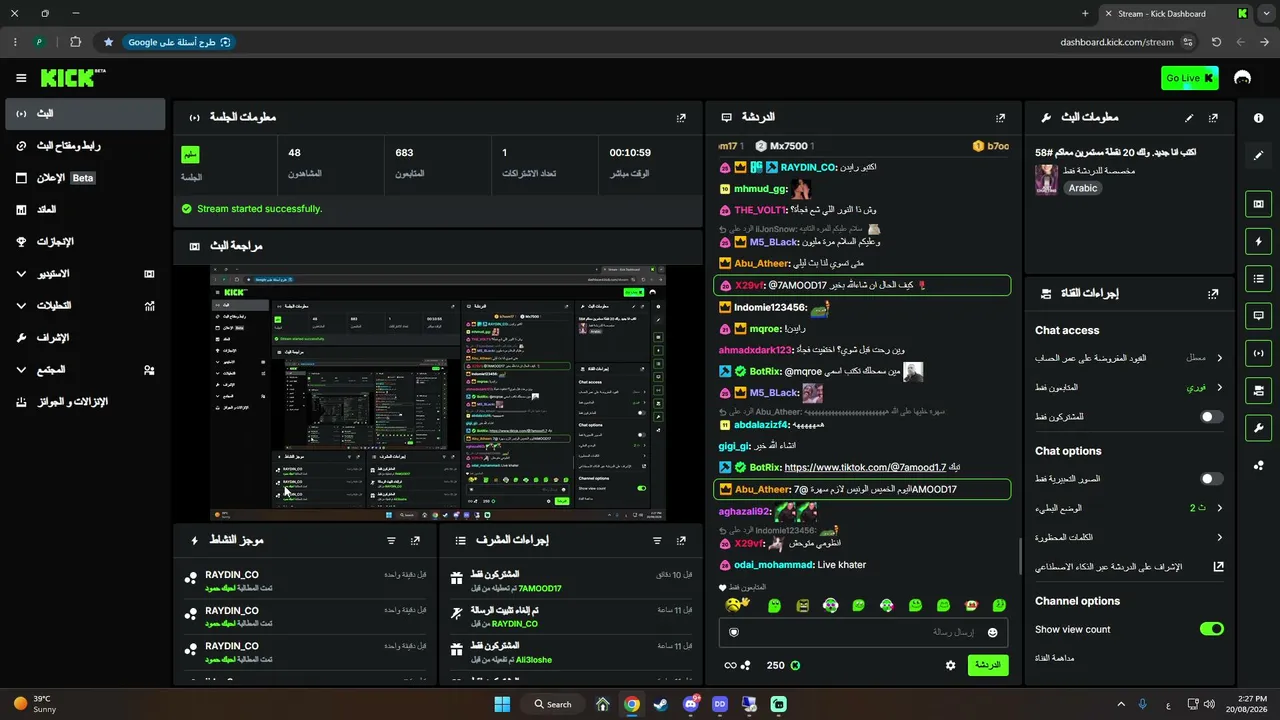The height and width of the screenshot is (720, 1280).
Task: Open the user profile avatar menu
Action: click(1243, 78)
